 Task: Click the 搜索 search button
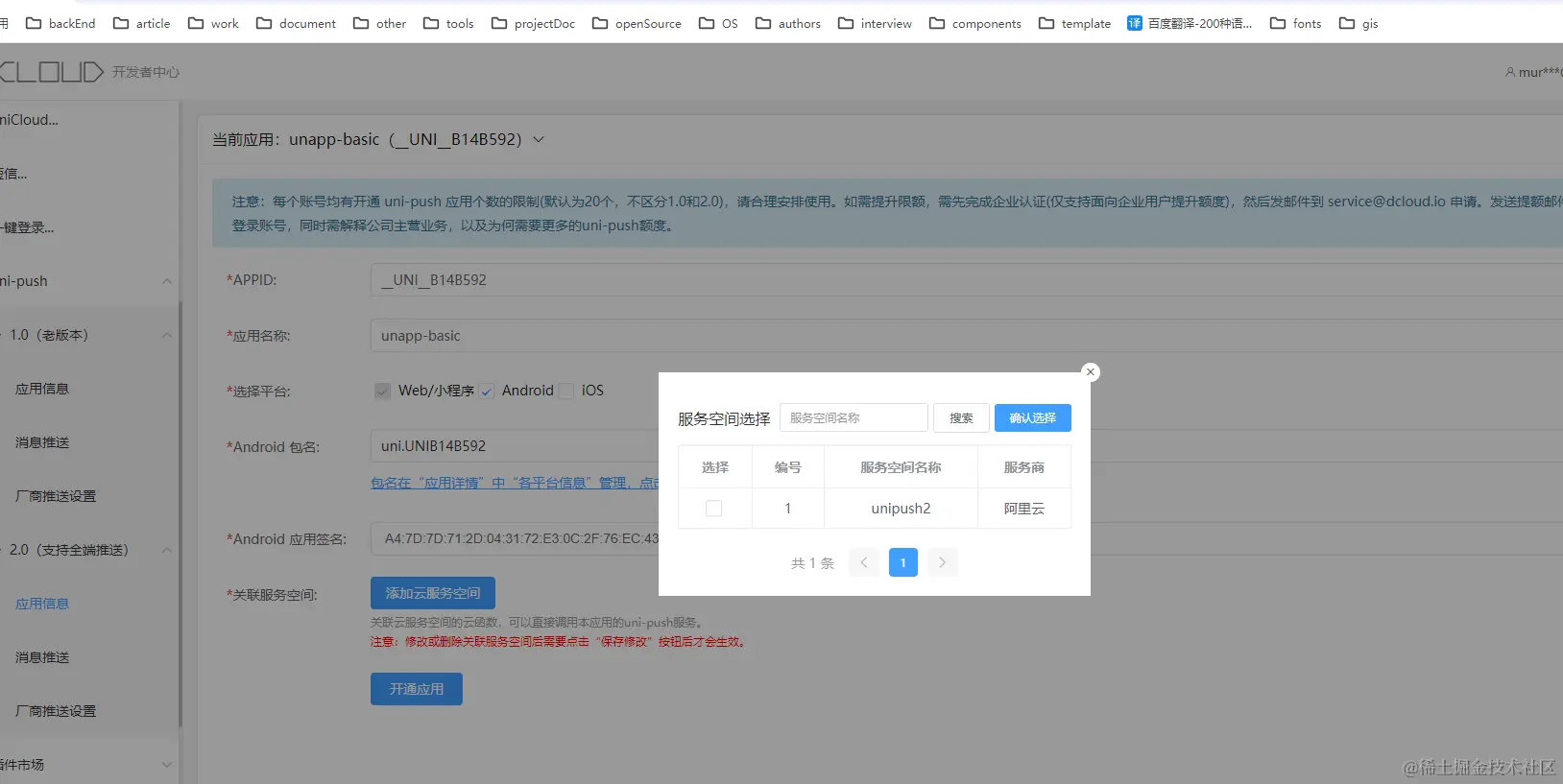pyautogui.click(x=961, y=417)
